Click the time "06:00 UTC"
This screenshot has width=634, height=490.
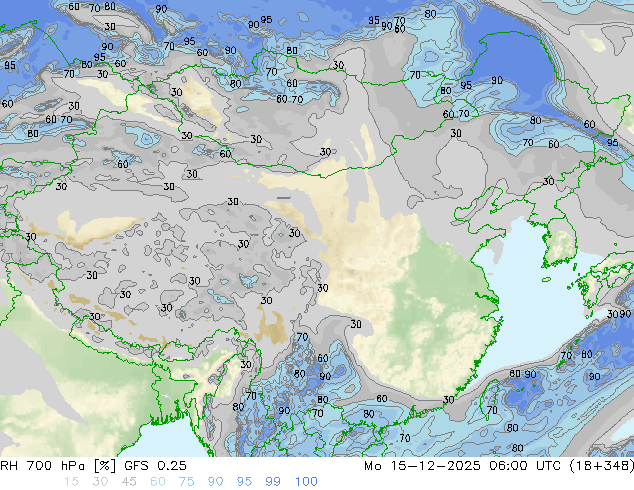pyautogui.click(x=525, y=466)
